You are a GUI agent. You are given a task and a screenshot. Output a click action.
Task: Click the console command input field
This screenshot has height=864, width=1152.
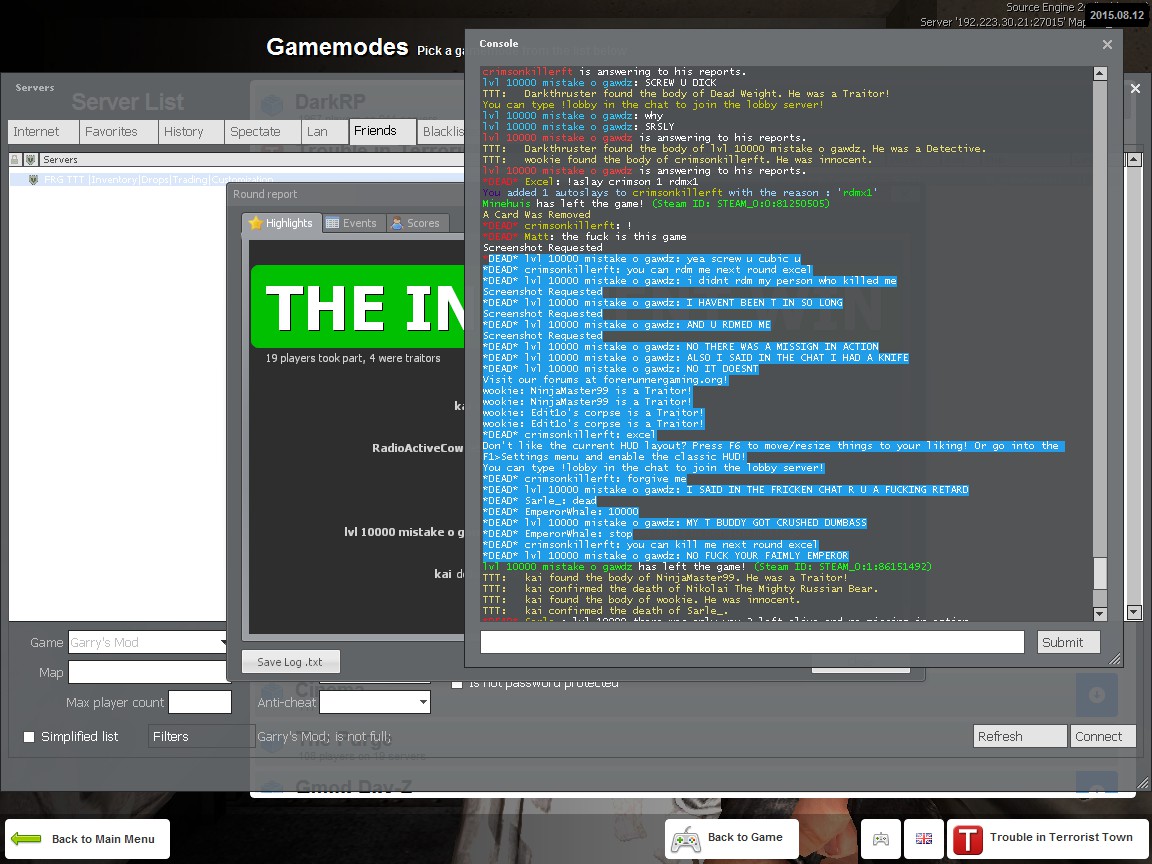(x=752, y=642)
